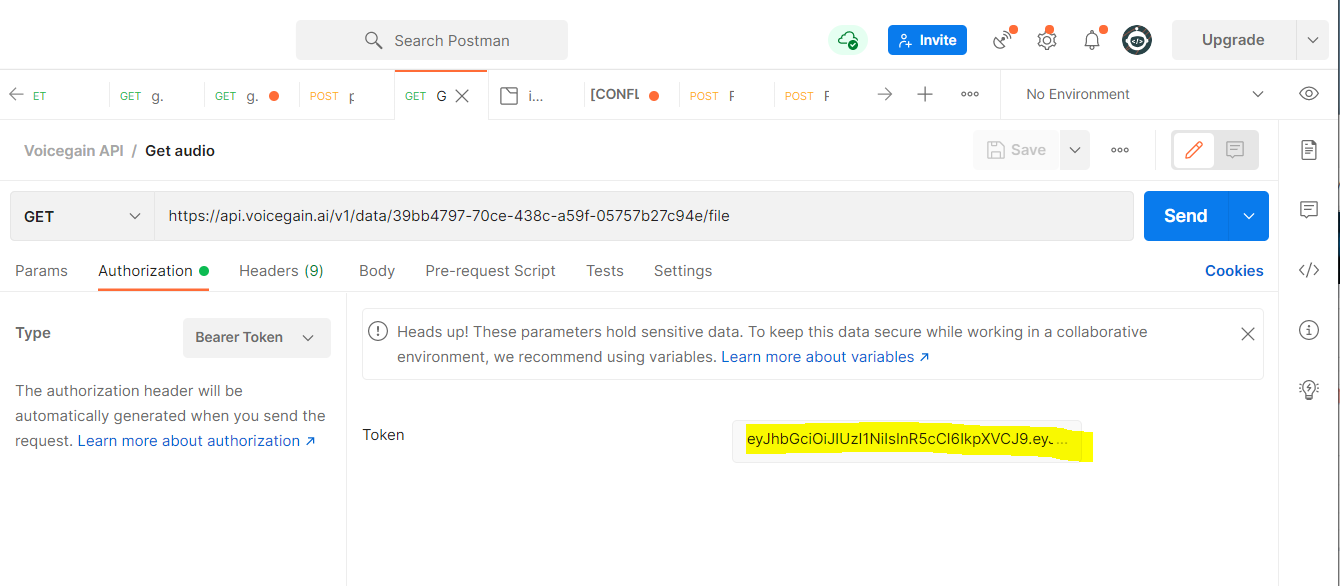Click the Search Postman field
Image resolution: width=1340 pixels, height=586 pixels.
pos(432,40)
